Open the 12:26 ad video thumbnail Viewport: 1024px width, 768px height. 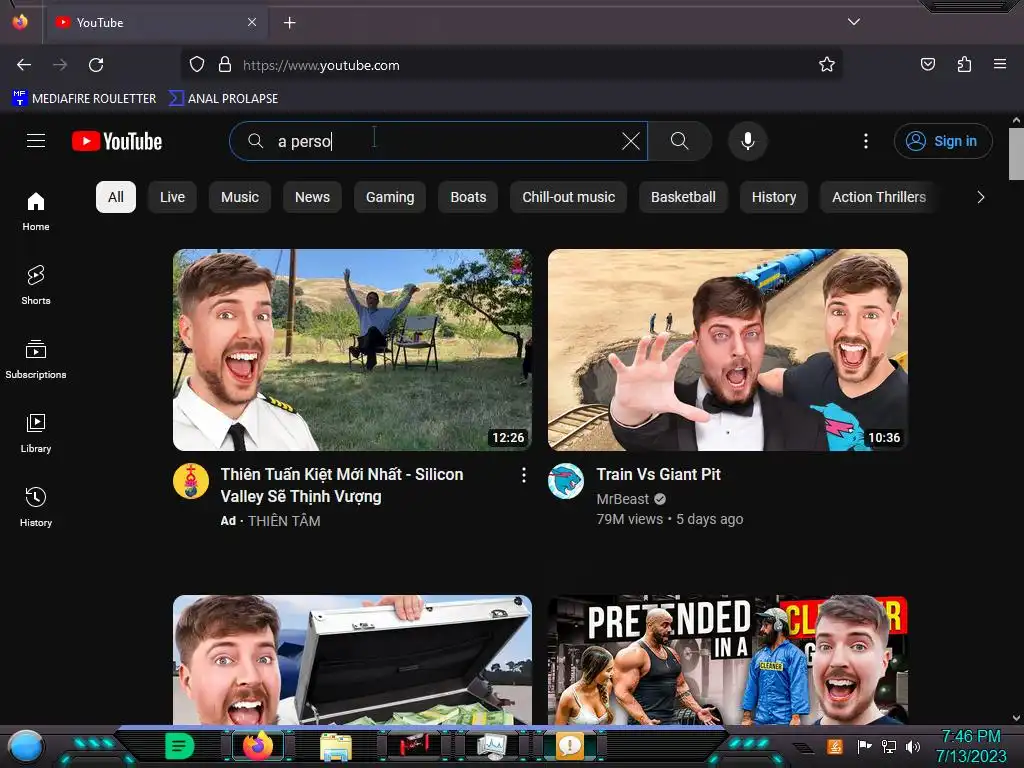[353, 350]
